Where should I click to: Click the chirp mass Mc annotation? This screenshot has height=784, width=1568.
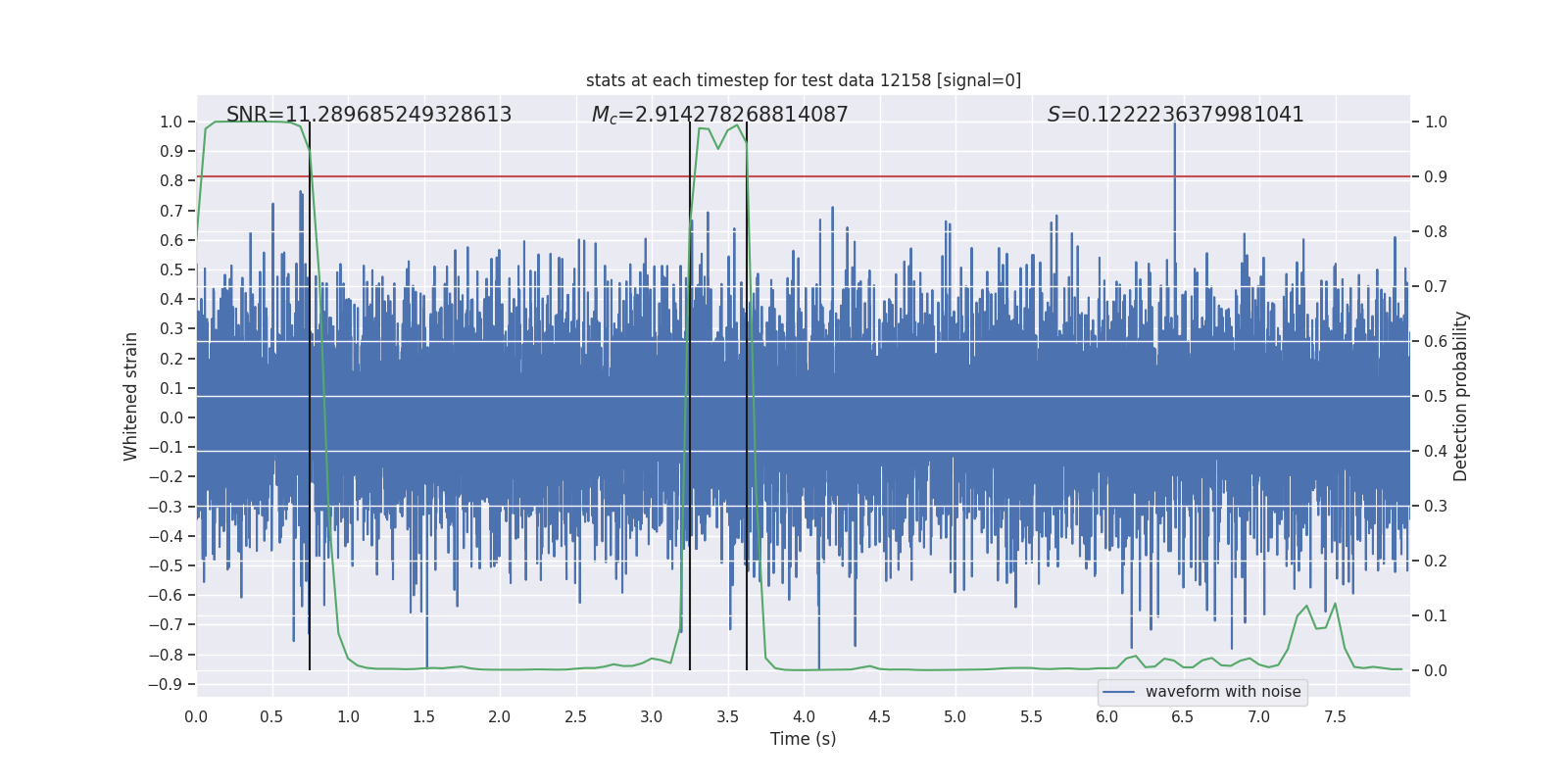(x=719, y=115)
